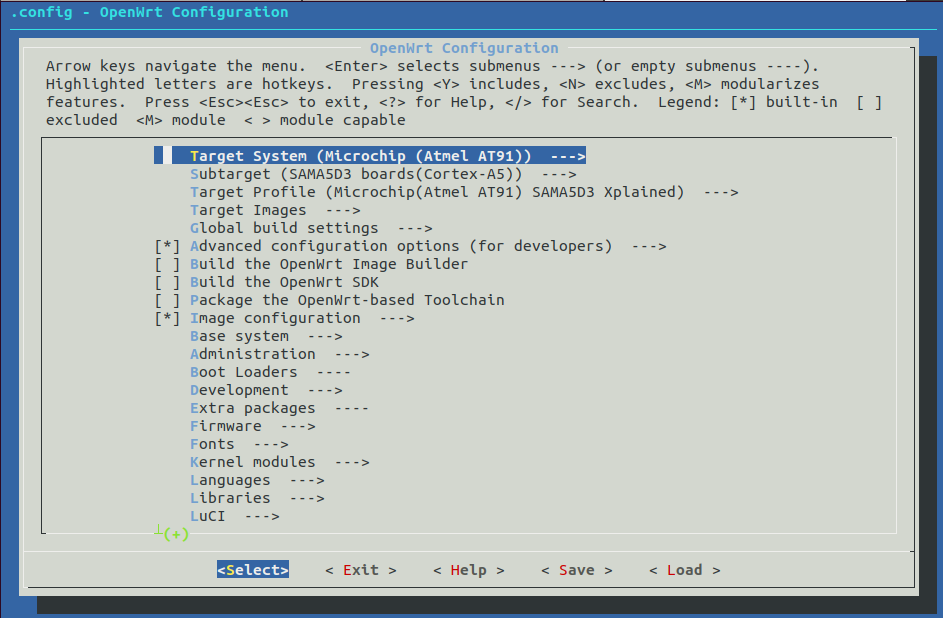943x618 pixels.
Task: Click the .config - OpenWrt Configuration header text
Action: pos(149,12)
